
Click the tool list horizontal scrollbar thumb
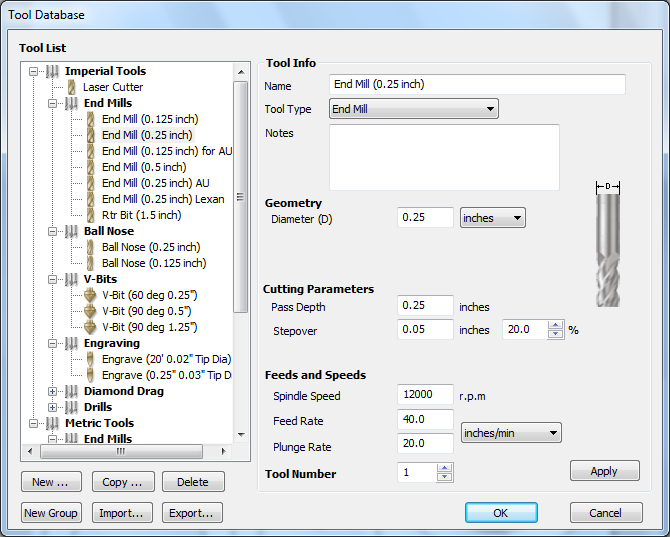(x=121, y=451)
